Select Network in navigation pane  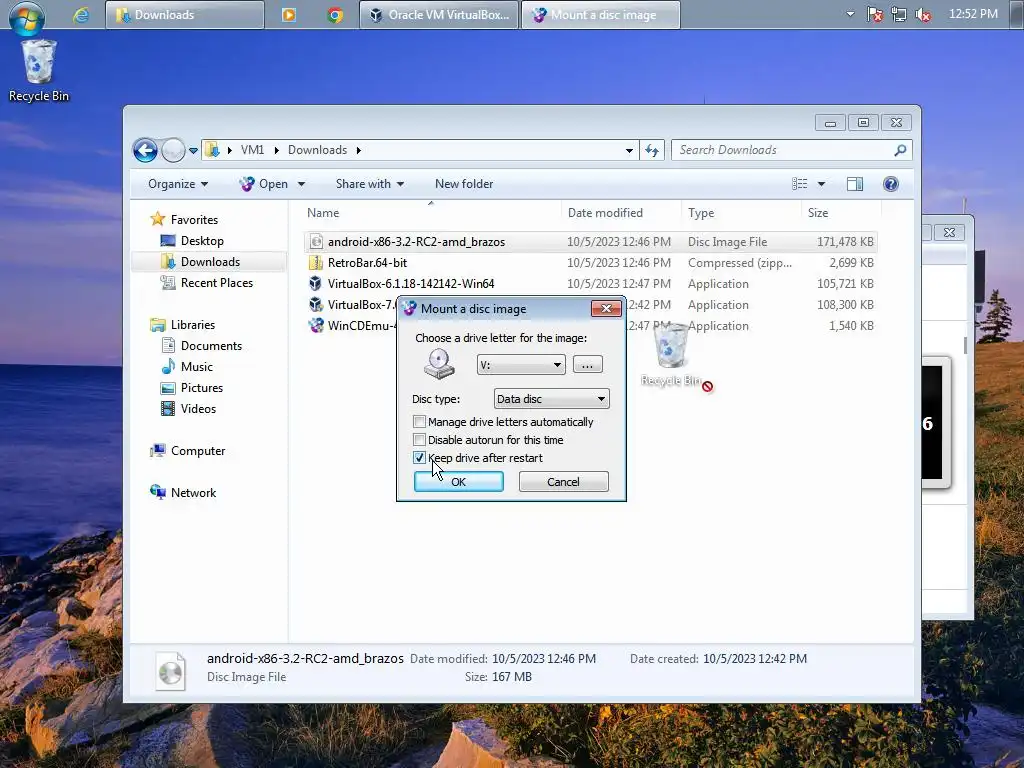[193, 493]
